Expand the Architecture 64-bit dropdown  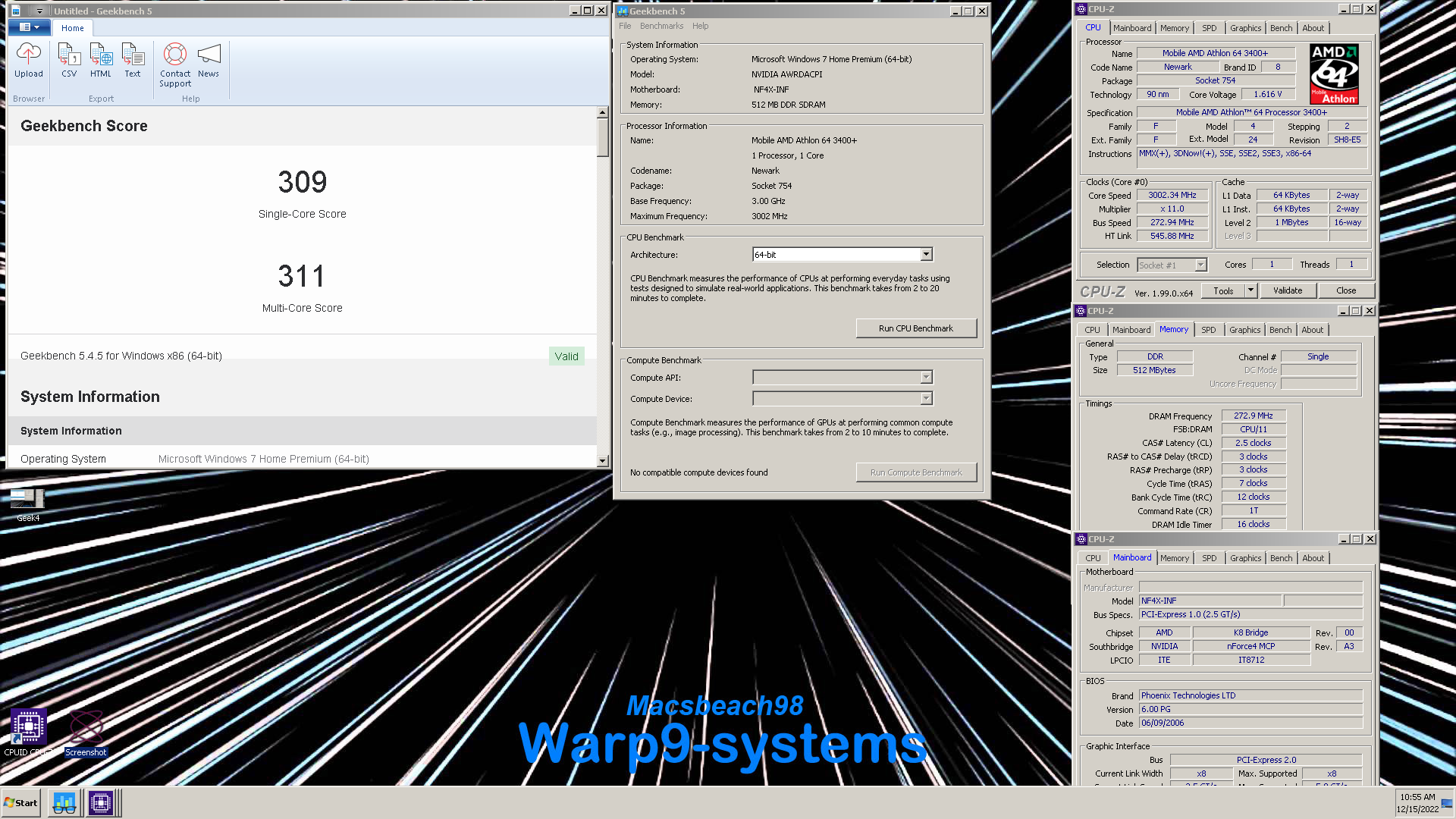coord(926,254)
